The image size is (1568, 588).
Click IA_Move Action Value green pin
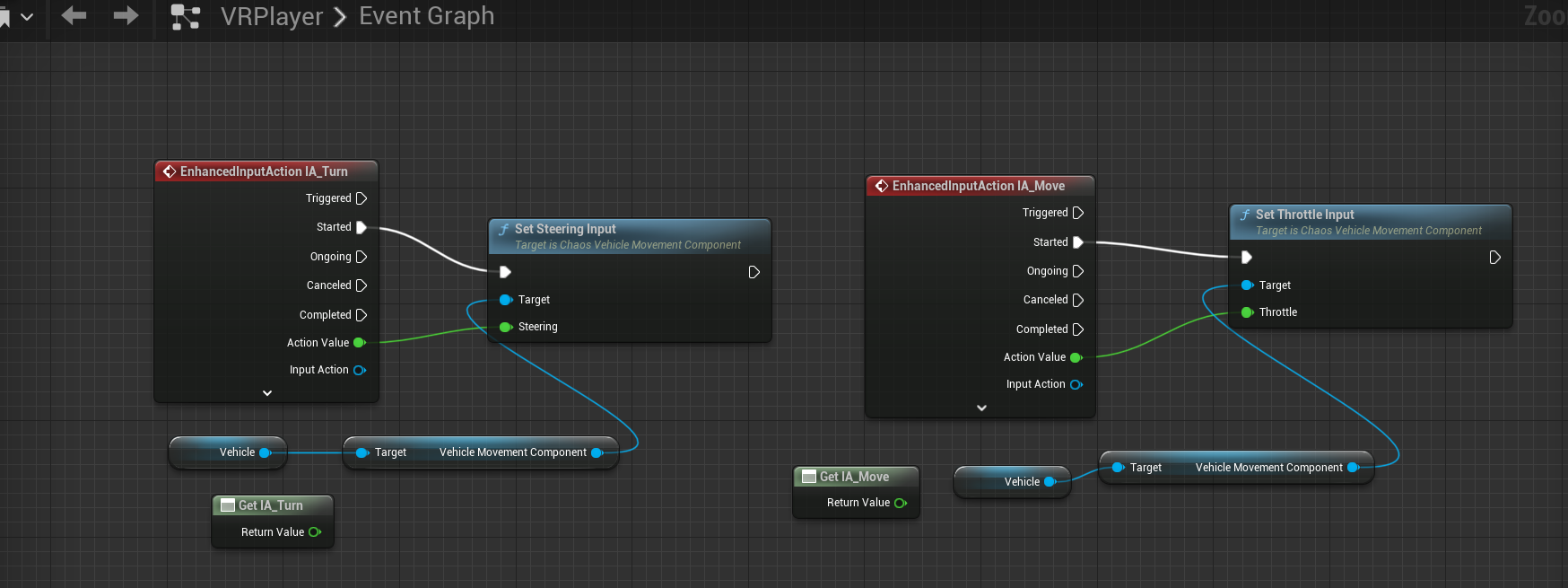tap(1076, 357)
